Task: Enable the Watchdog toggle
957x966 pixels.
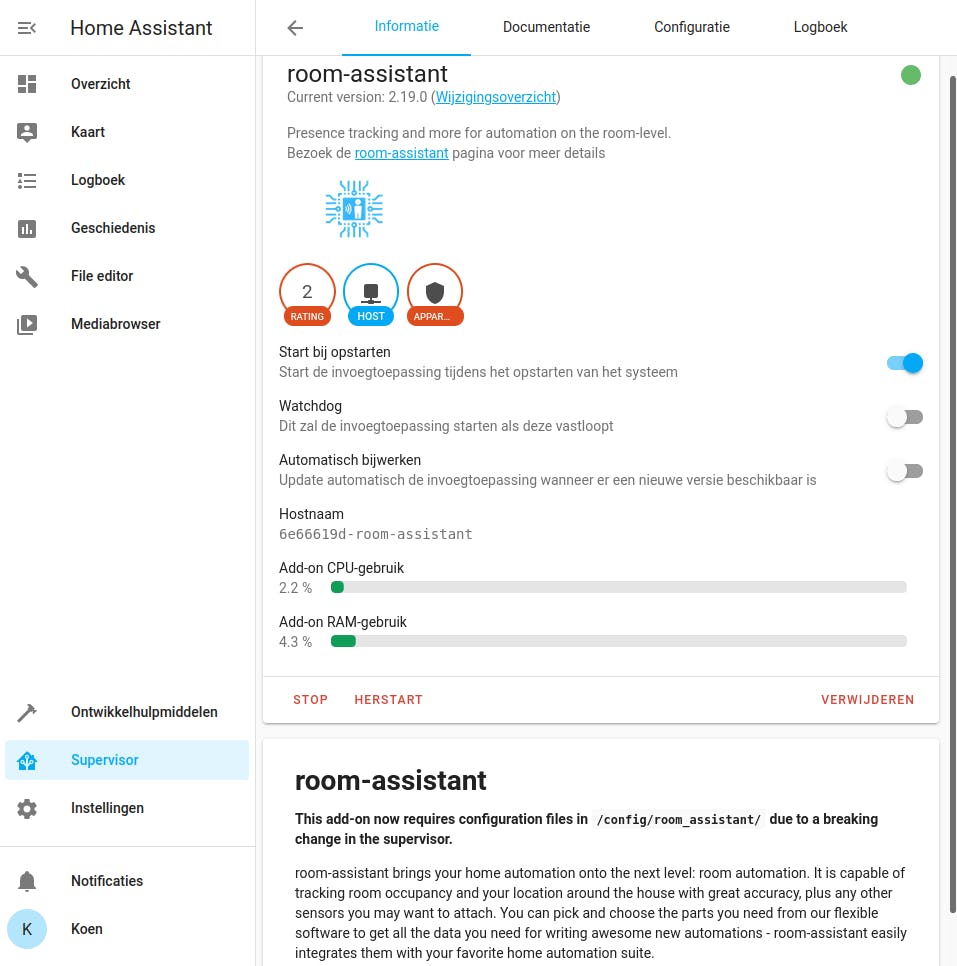Action: (x=904, y=417)
